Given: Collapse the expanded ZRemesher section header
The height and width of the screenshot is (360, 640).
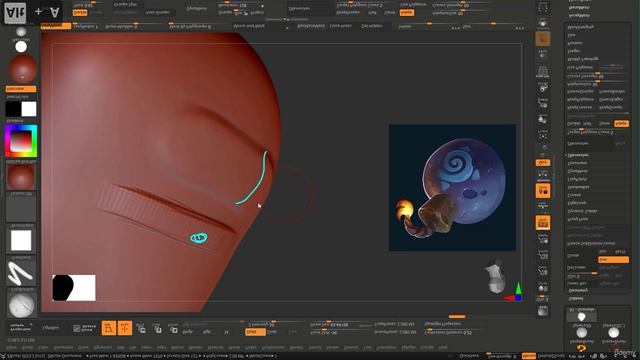Looking at the screenshot, I should click(578, 155).
